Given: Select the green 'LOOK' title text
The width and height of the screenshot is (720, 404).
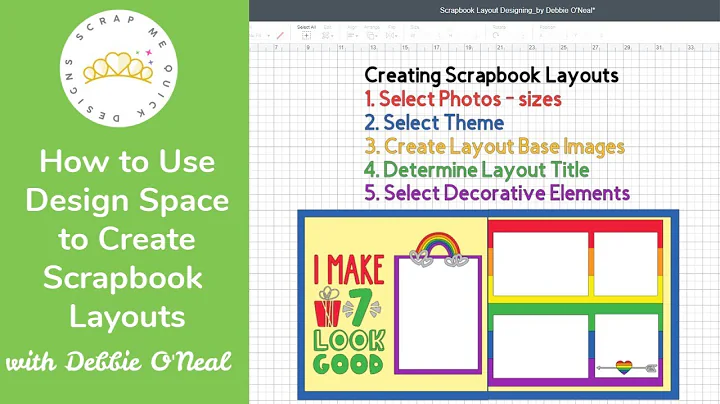Looking at the screenshot, I should coord(349,341).
